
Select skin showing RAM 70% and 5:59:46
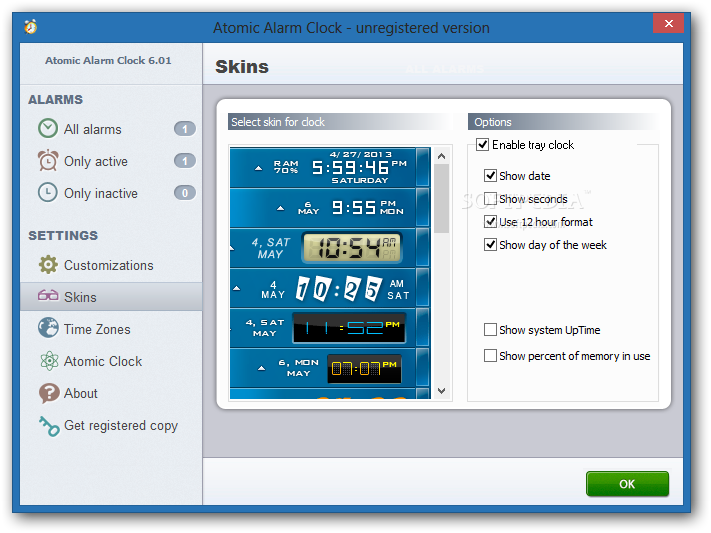tap(330, 167)
